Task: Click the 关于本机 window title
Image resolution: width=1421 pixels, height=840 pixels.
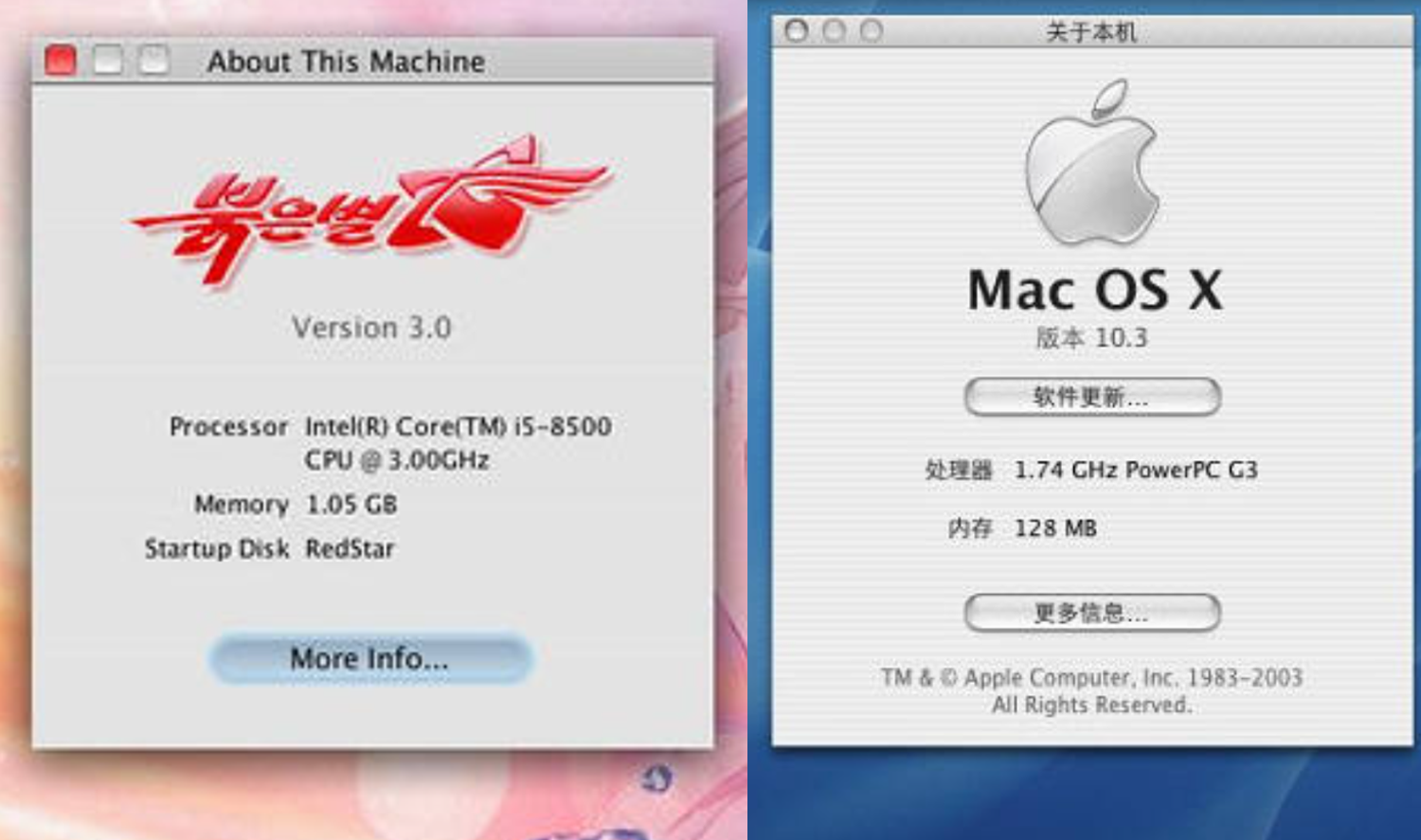Action: pos(1091,32)
